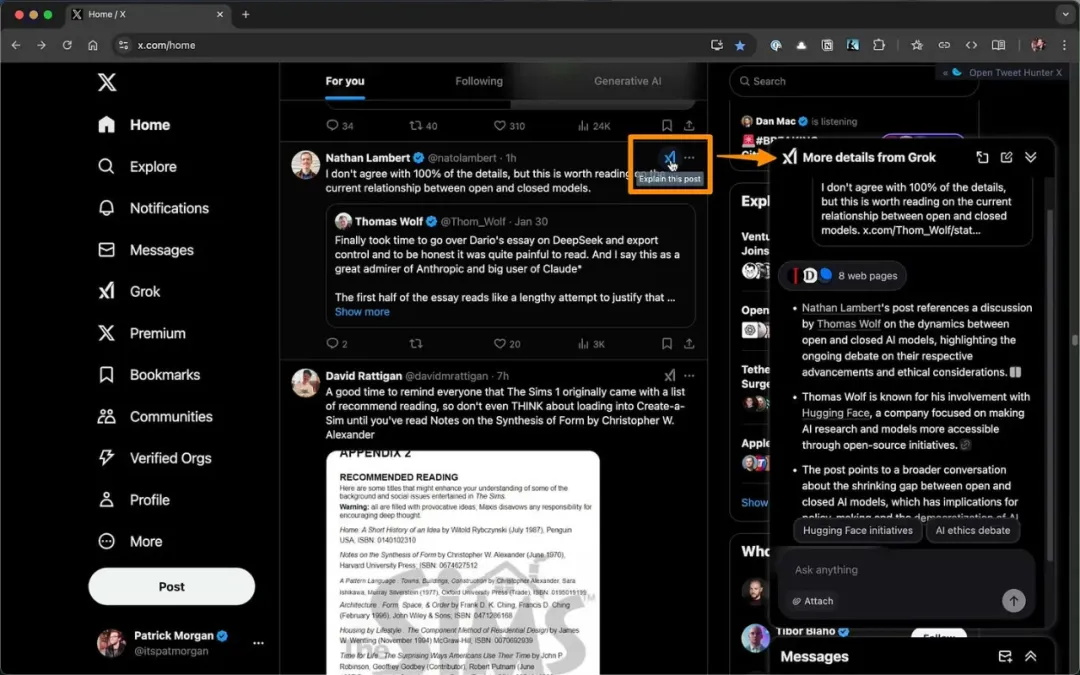Click the Grok icon on David Rattigan's post
The image size is (1080, 675).
669,376
